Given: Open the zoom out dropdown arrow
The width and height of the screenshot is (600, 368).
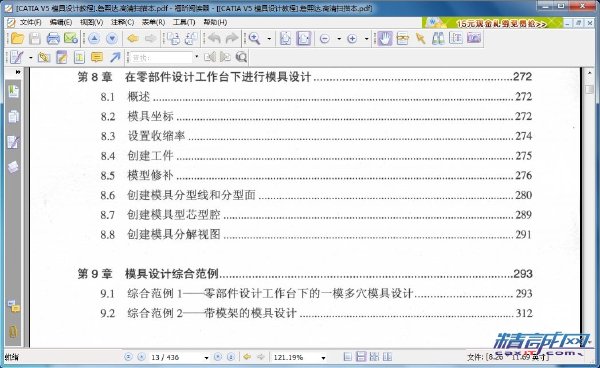Looking at the screenshot, I should [339, 39].
